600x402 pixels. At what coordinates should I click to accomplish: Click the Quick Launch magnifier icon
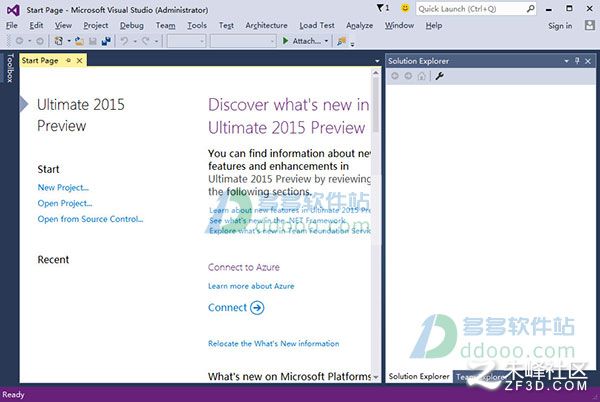[x=530, y=8]
